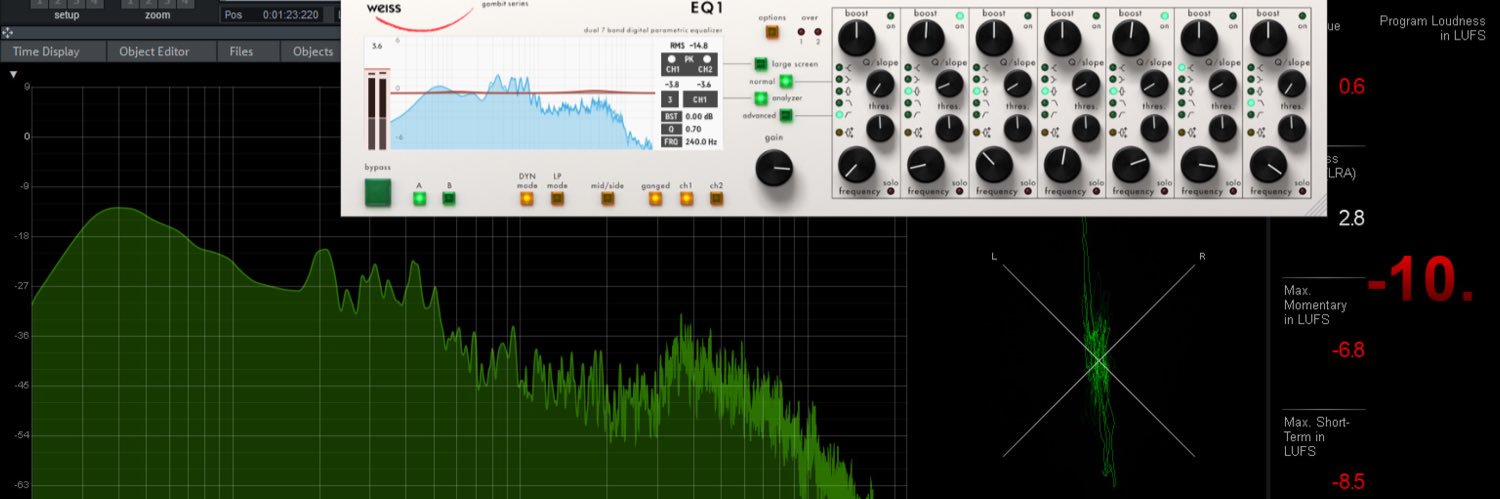The height and width of the screenshot is (499, 1500).
Task: Click the move handle icon above tabs
Action: tap(7, 33)
